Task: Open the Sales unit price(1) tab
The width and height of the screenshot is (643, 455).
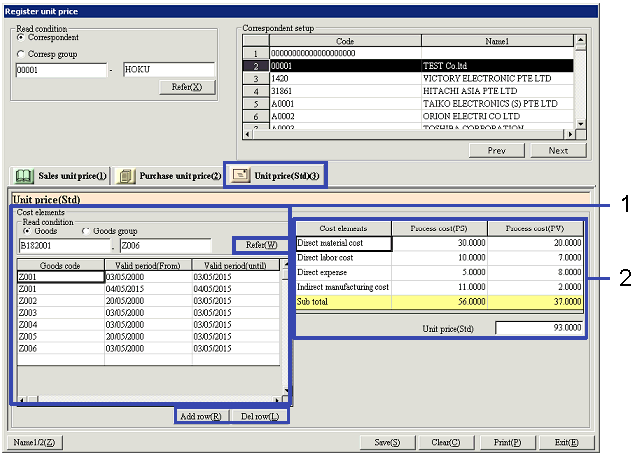Action: pos(60,175)
